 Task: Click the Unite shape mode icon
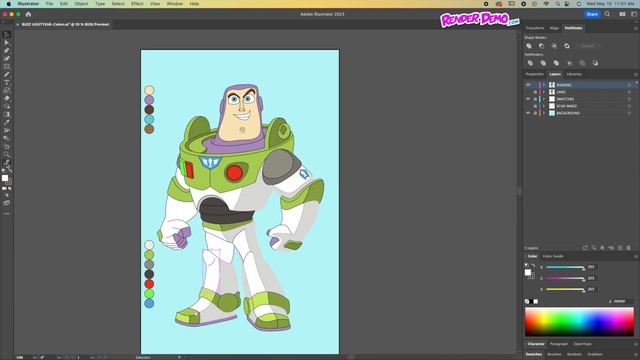pyautogui.click(x=529, y=46)
